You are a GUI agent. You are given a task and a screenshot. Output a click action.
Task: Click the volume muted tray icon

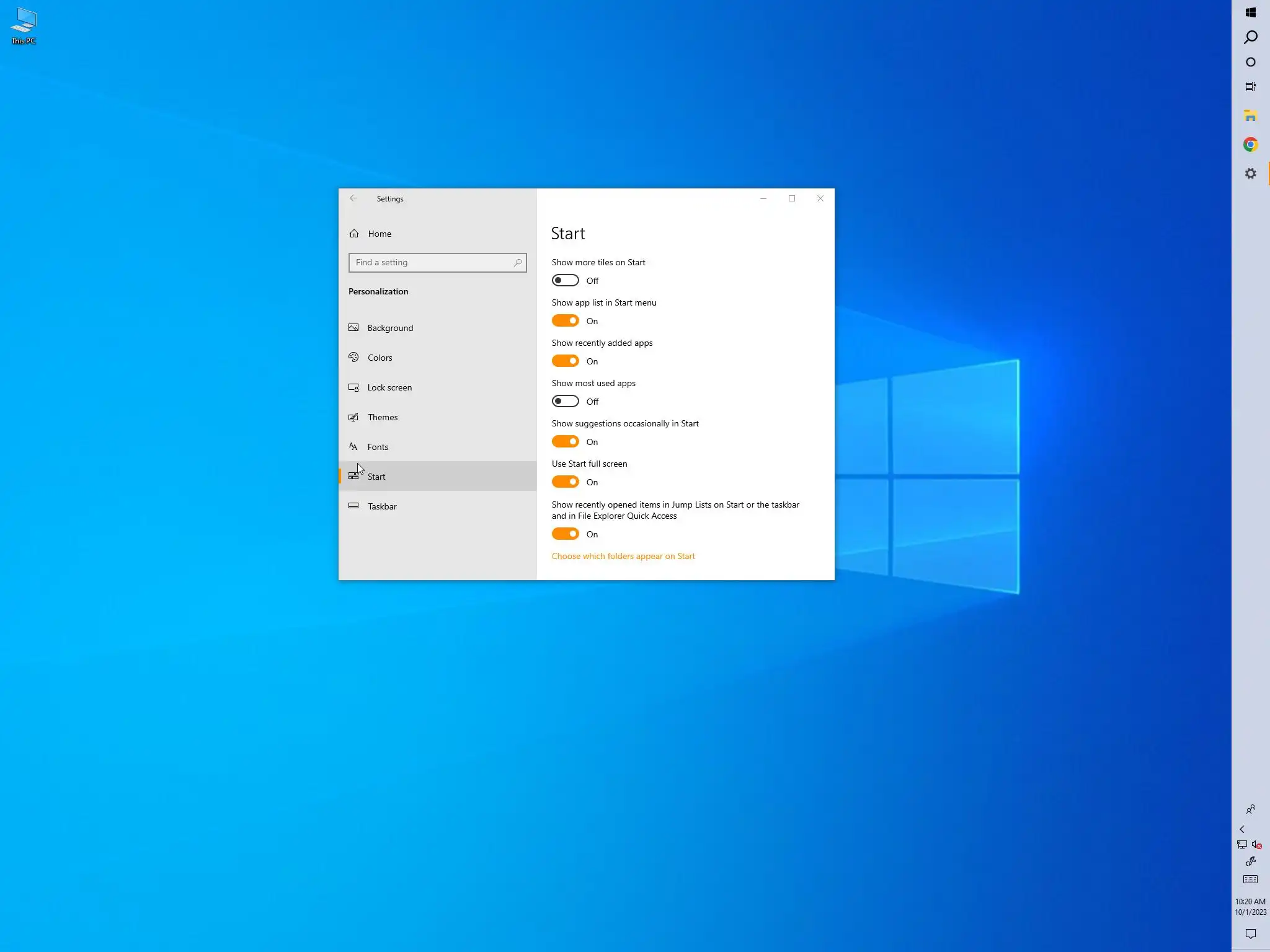[x=1257, y=845]
